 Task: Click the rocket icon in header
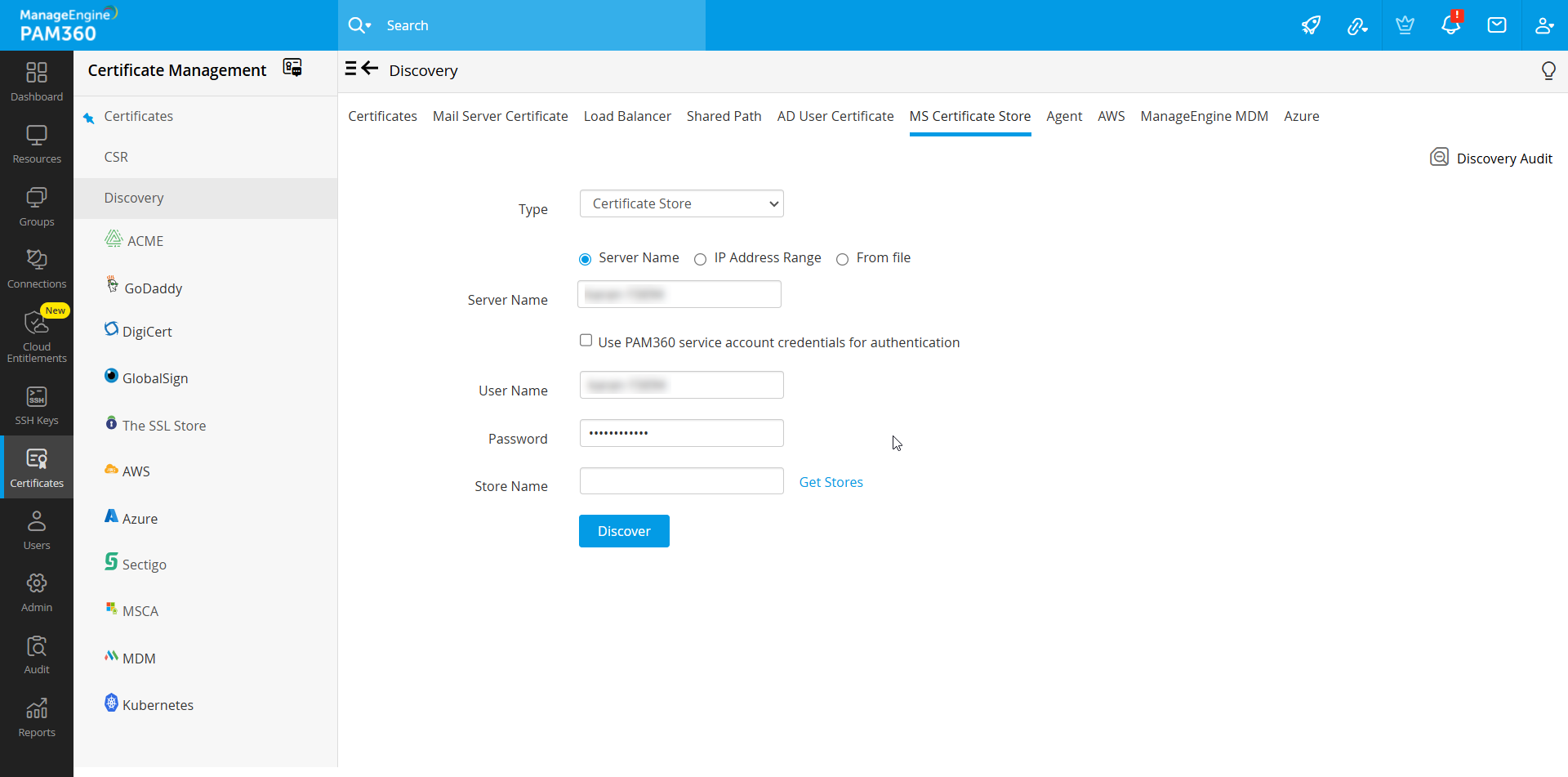click(1311, 25)
